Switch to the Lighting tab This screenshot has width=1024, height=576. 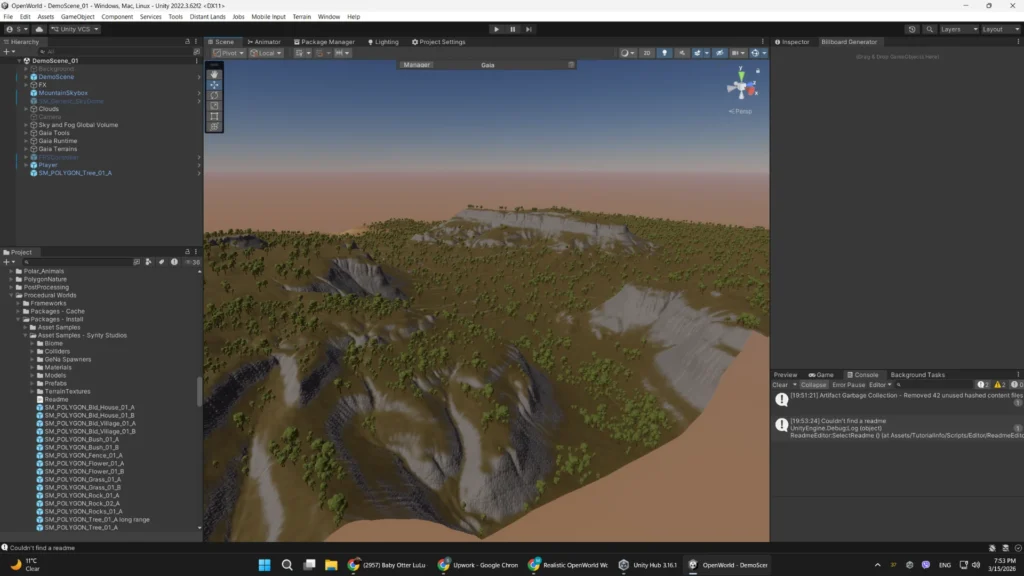point(383,42)
